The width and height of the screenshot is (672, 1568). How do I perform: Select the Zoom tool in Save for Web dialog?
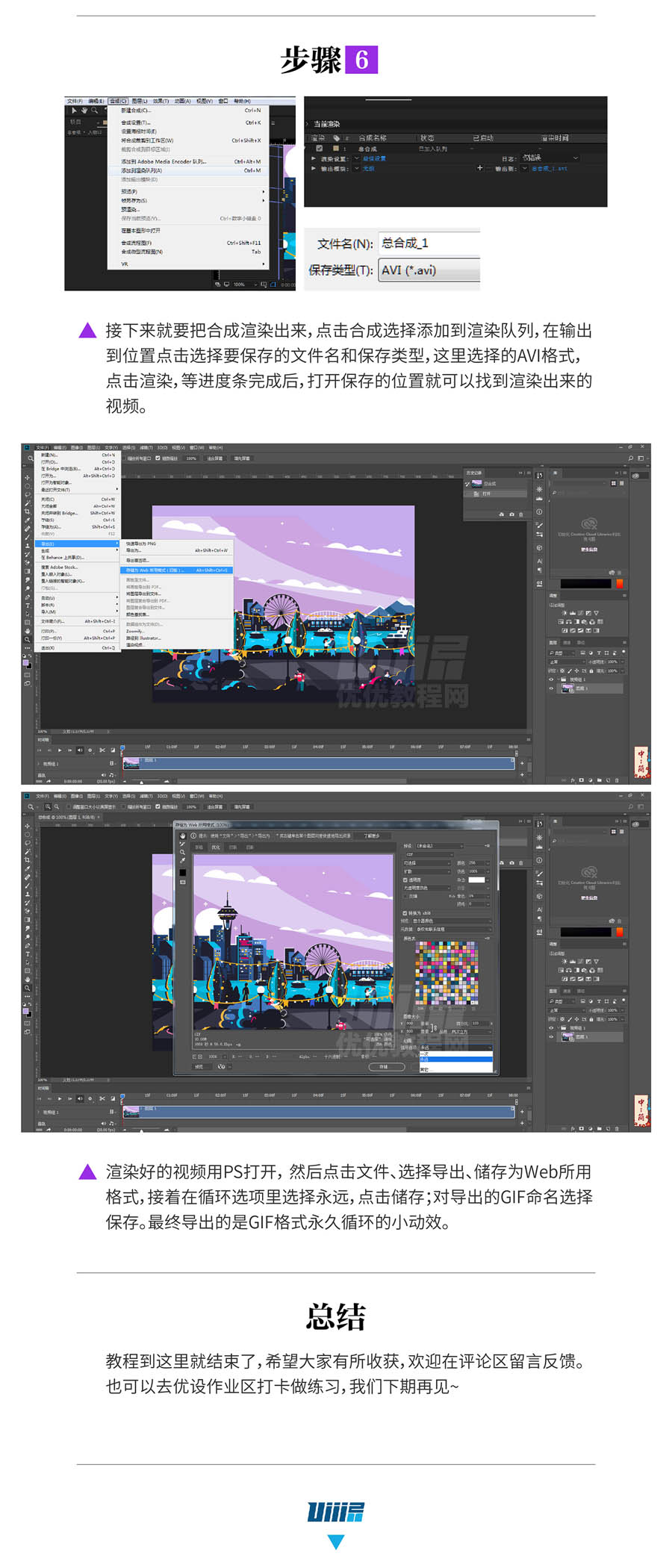point(183,852)
